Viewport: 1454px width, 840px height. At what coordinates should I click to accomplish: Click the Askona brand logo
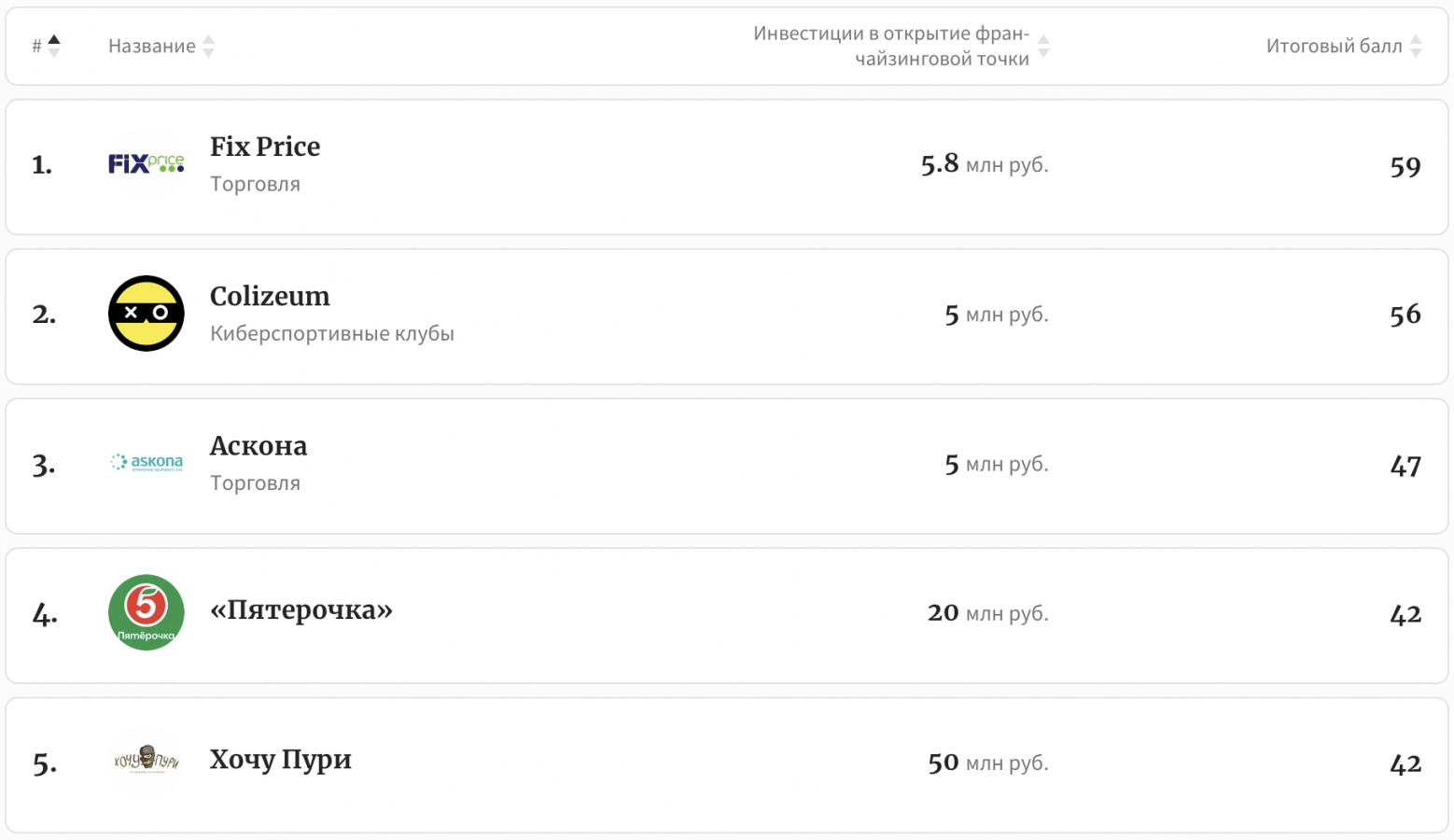pos(147,462)
